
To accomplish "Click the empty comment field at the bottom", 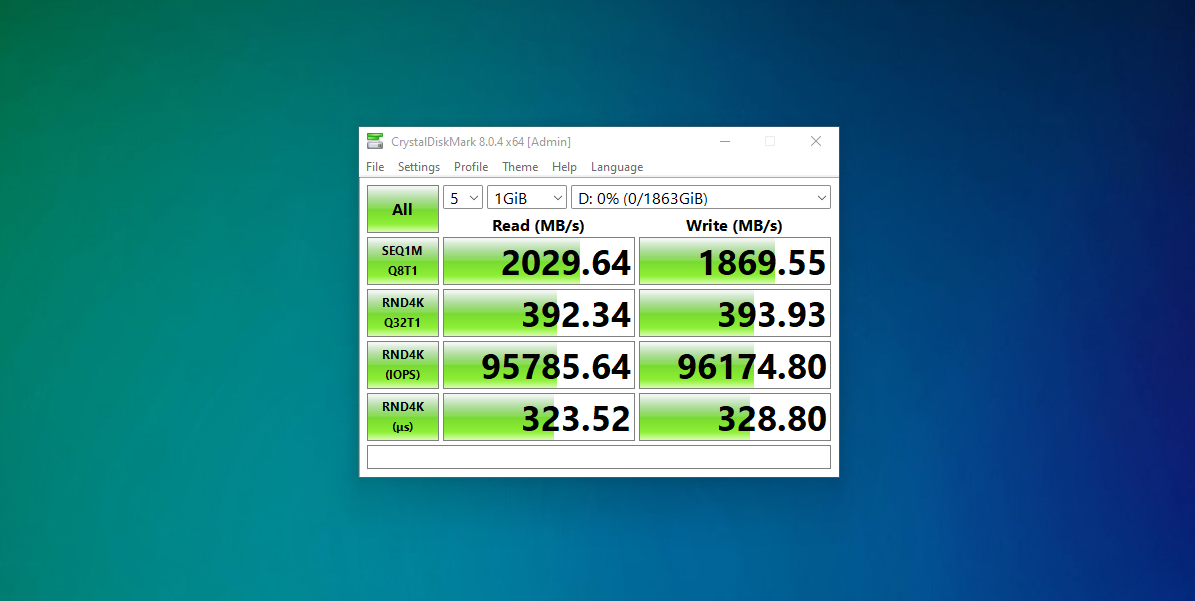I will (x=599, y=457).
